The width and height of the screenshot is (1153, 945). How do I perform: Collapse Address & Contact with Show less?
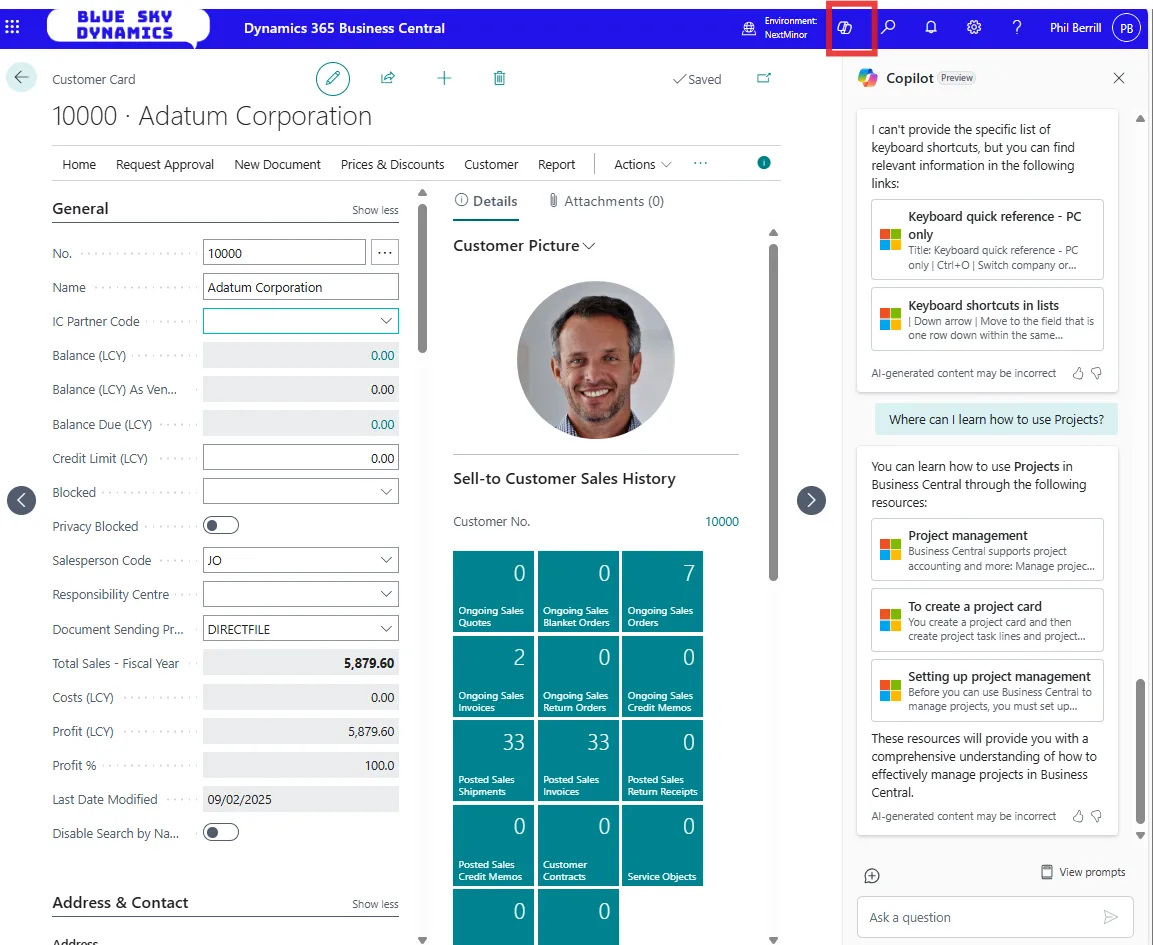375,905
